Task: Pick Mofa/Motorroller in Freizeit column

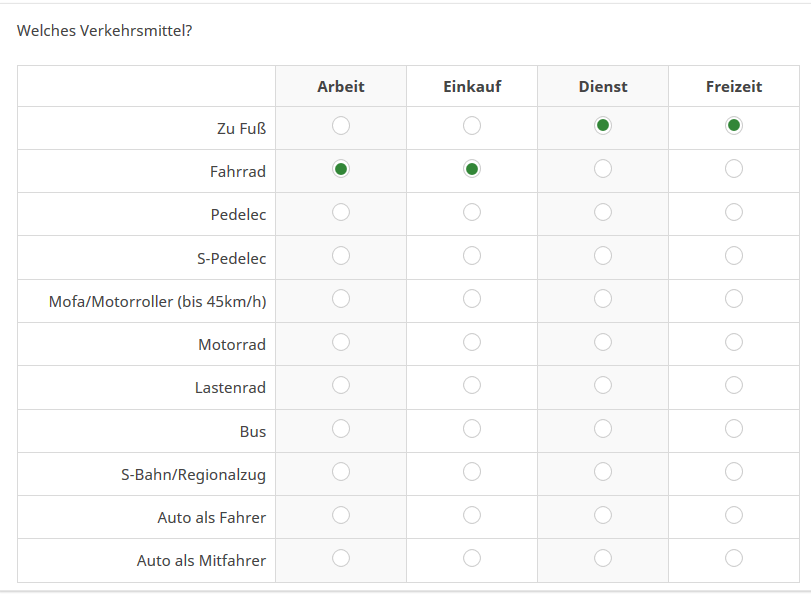Action: pyautogui.click(x=734, y=298)
